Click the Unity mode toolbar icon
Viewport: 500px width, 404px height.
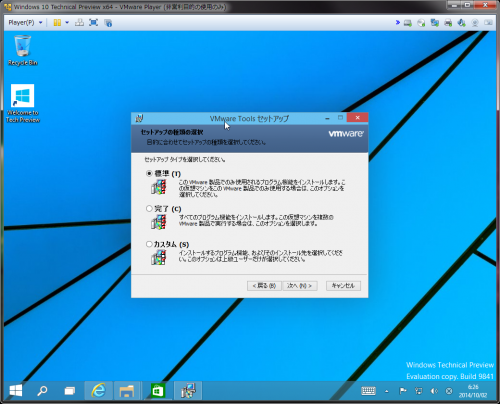tap(108, 23)
